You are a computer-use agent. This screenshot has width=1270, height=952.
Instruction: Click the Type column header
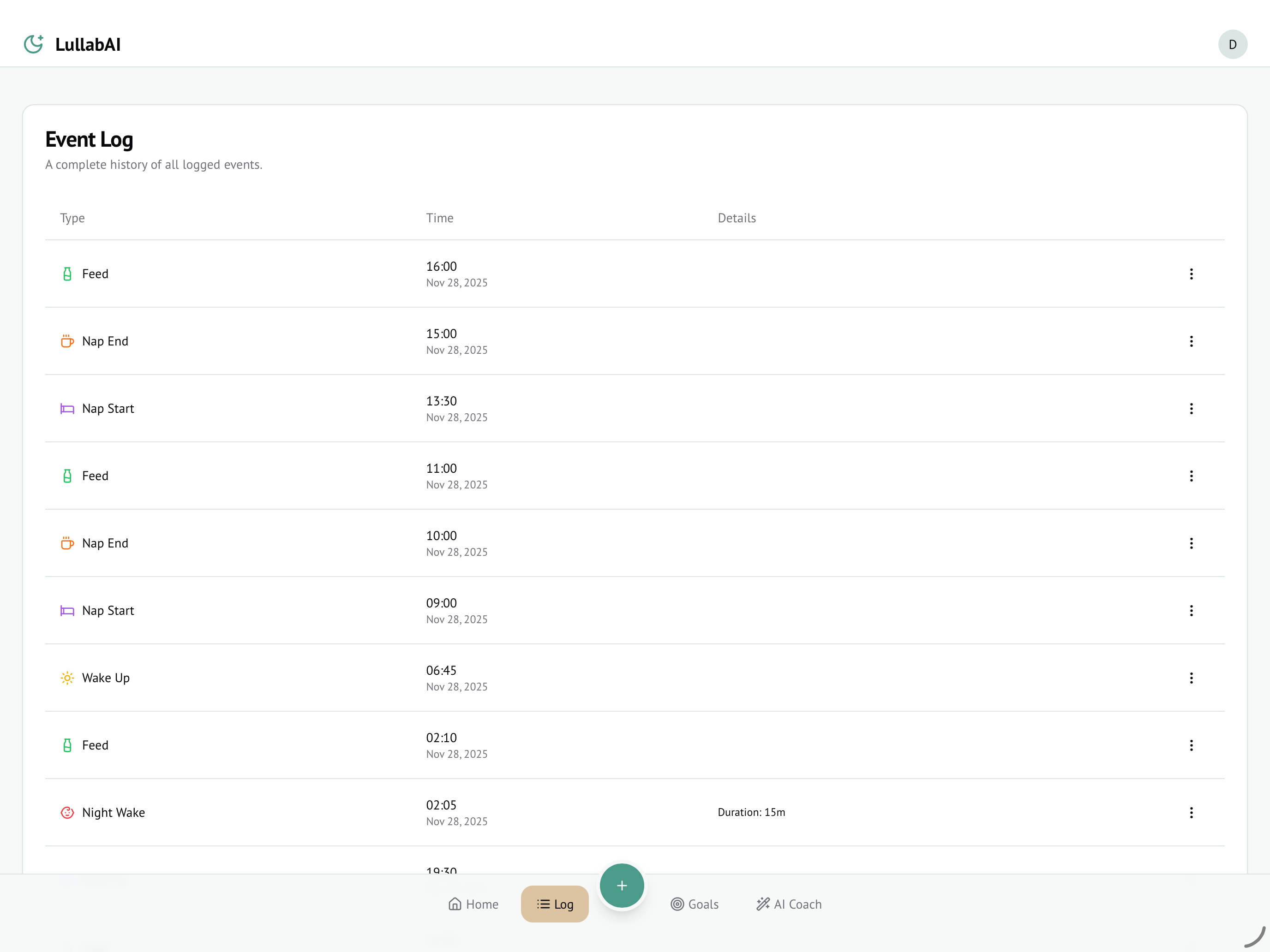[x=72, y=218]
